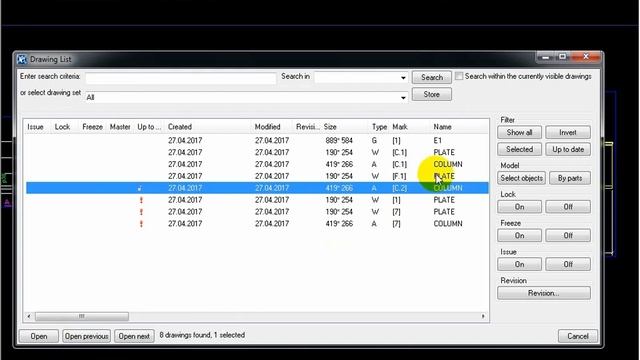The height and width of the screenshot is (360, 640).
Task: Sort by the Modified column header
Action: pyautogui.click(x=267, y=127)
